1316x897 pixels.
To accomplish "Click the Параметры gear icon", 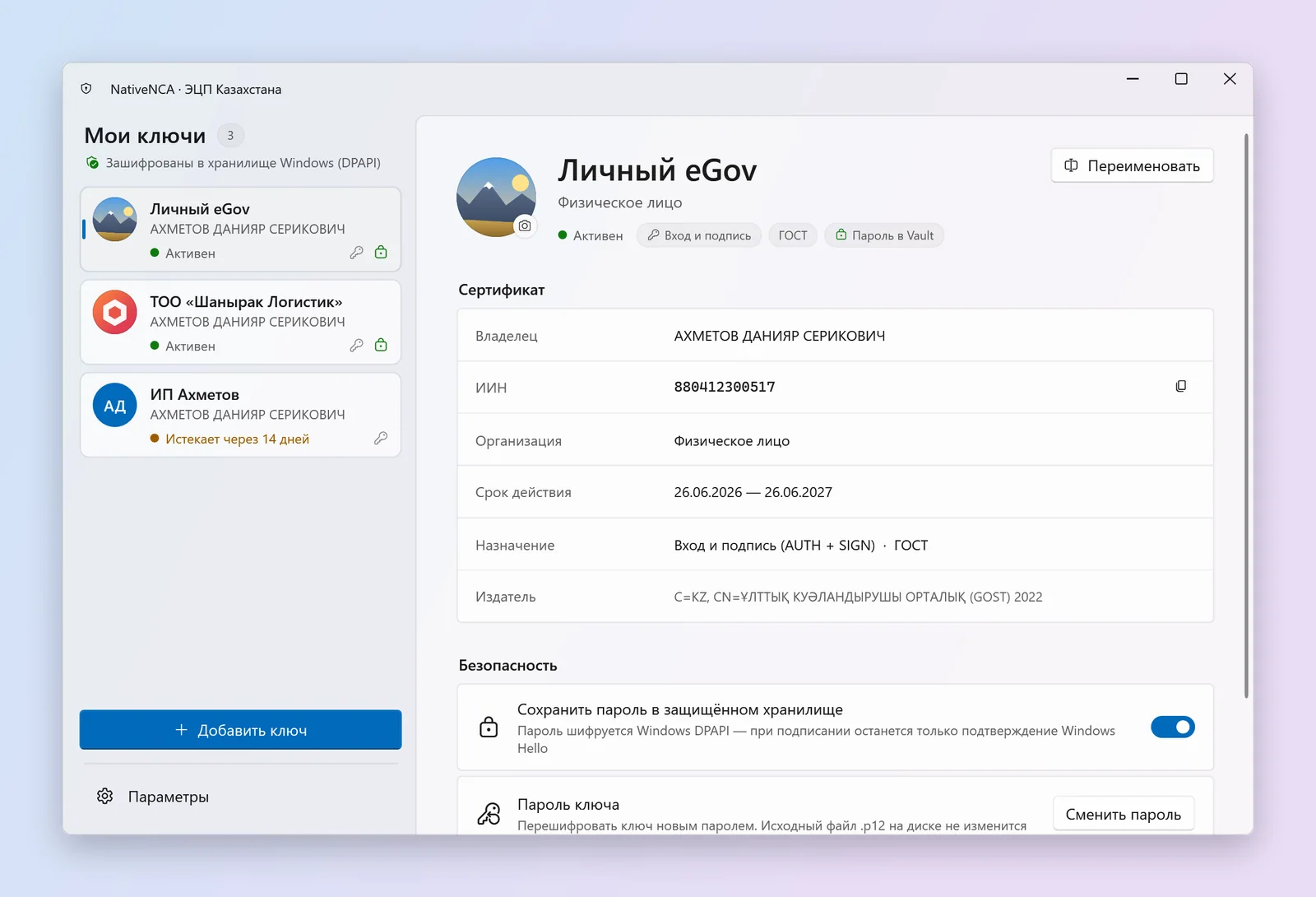I will coord(105,797).
